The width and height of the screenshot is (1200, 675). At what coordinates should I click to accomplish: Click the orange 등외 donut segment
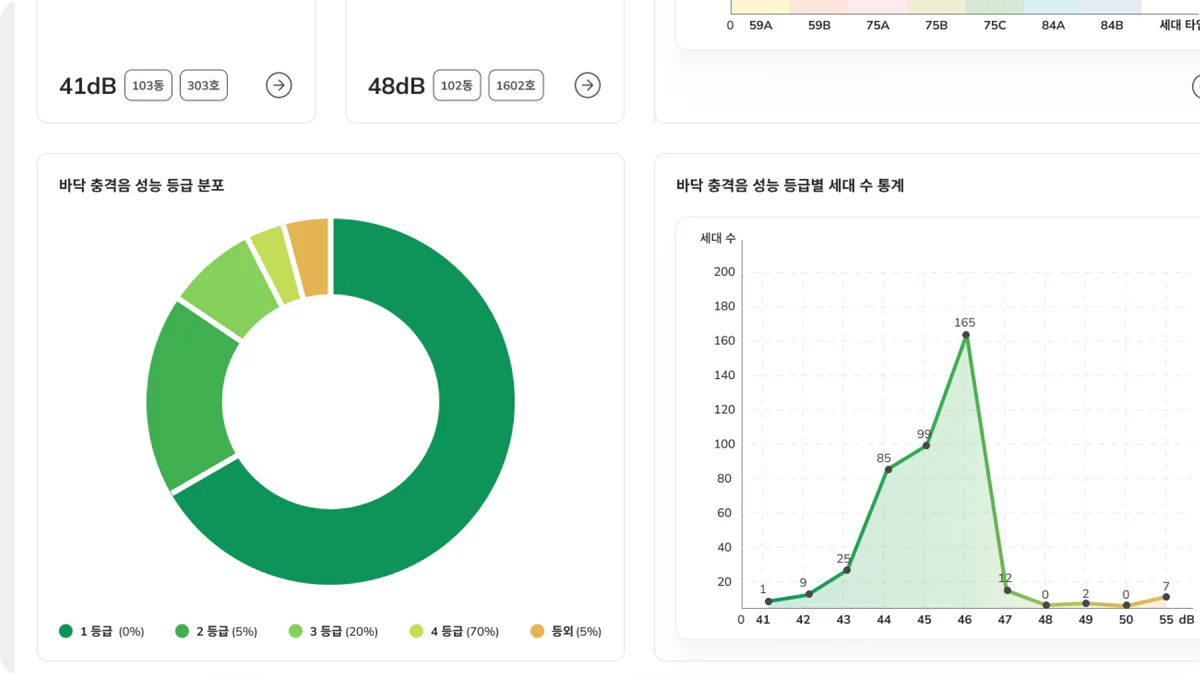[309, 258]
